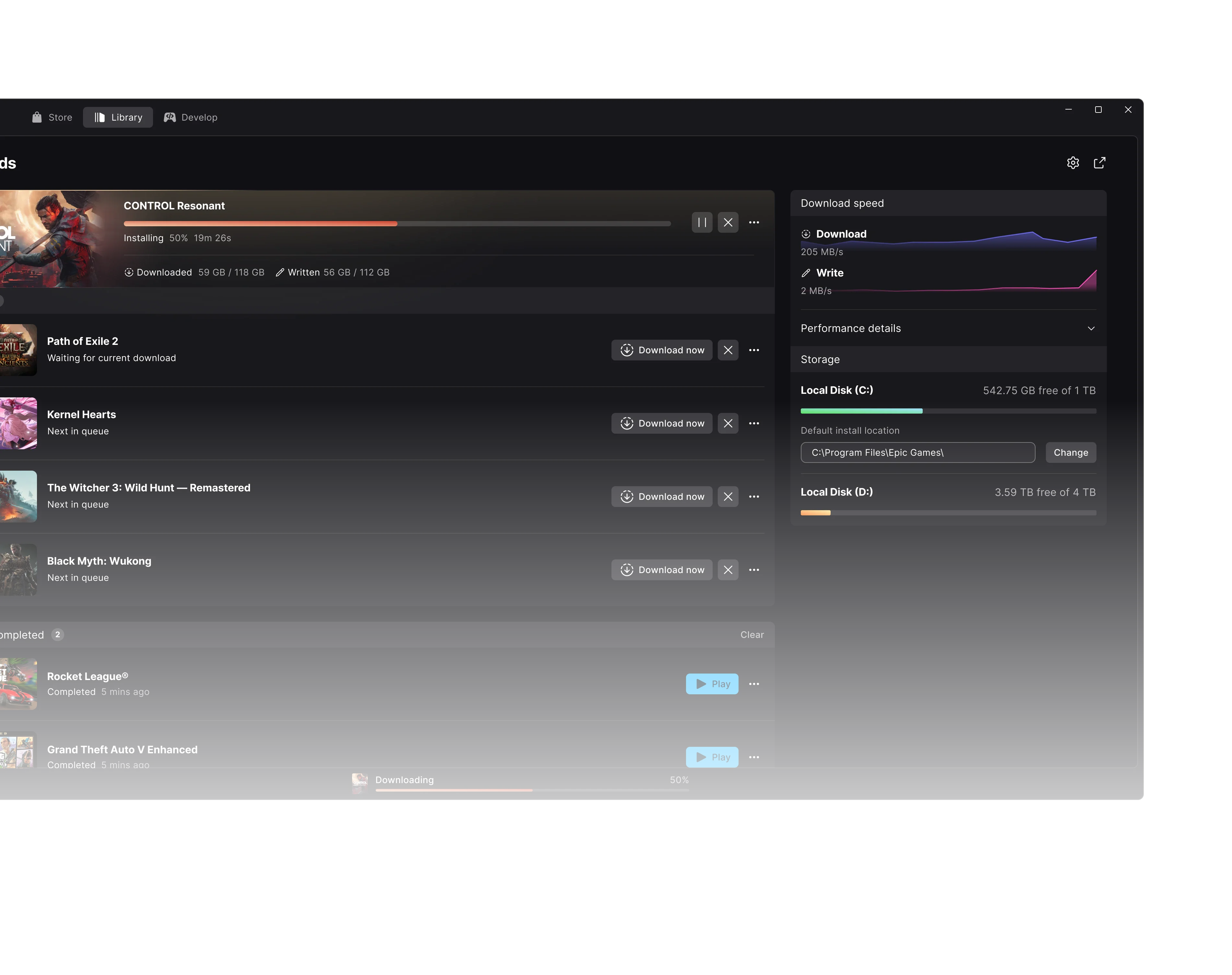Click the Local Disk (C:) usage bar

[x=948, y=411]
